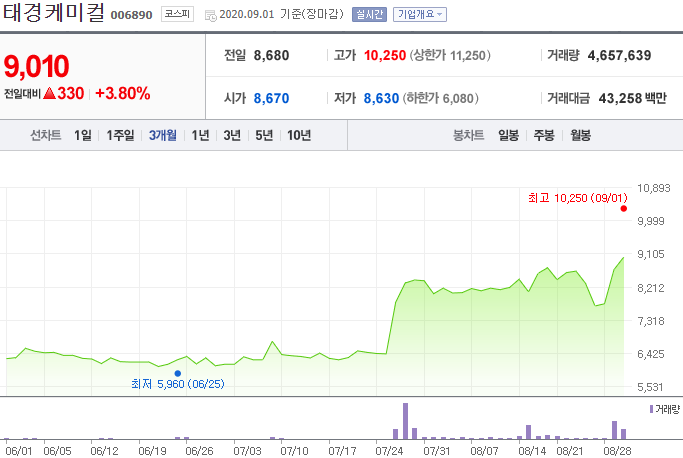Click the blue 최저 5,960 marker dot

178,373
